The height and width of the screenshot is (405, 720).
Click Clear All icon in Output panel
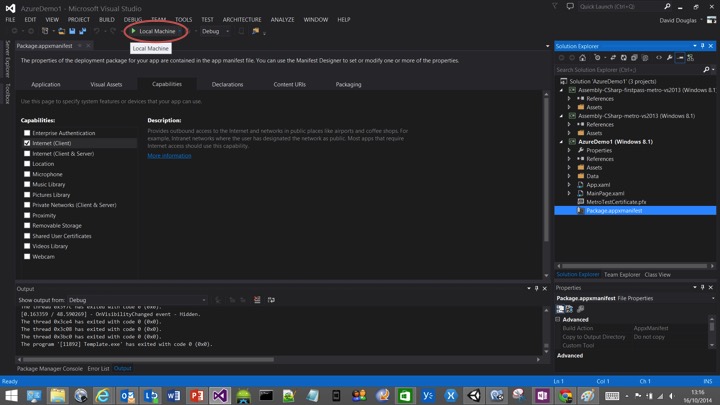[x=257, y=300]
